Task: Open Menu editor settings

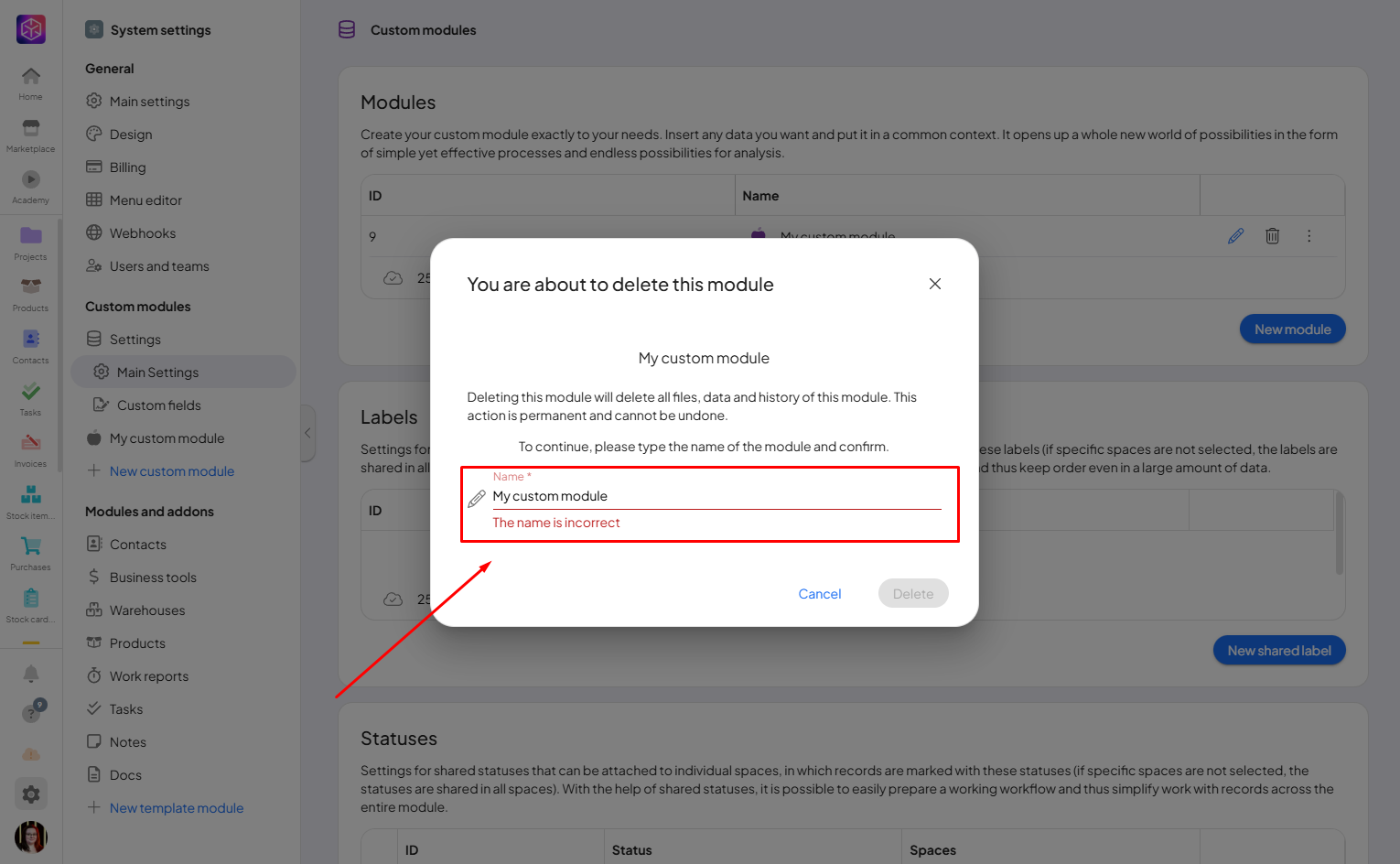Action: pyautogui.click(x=145, y=200)
